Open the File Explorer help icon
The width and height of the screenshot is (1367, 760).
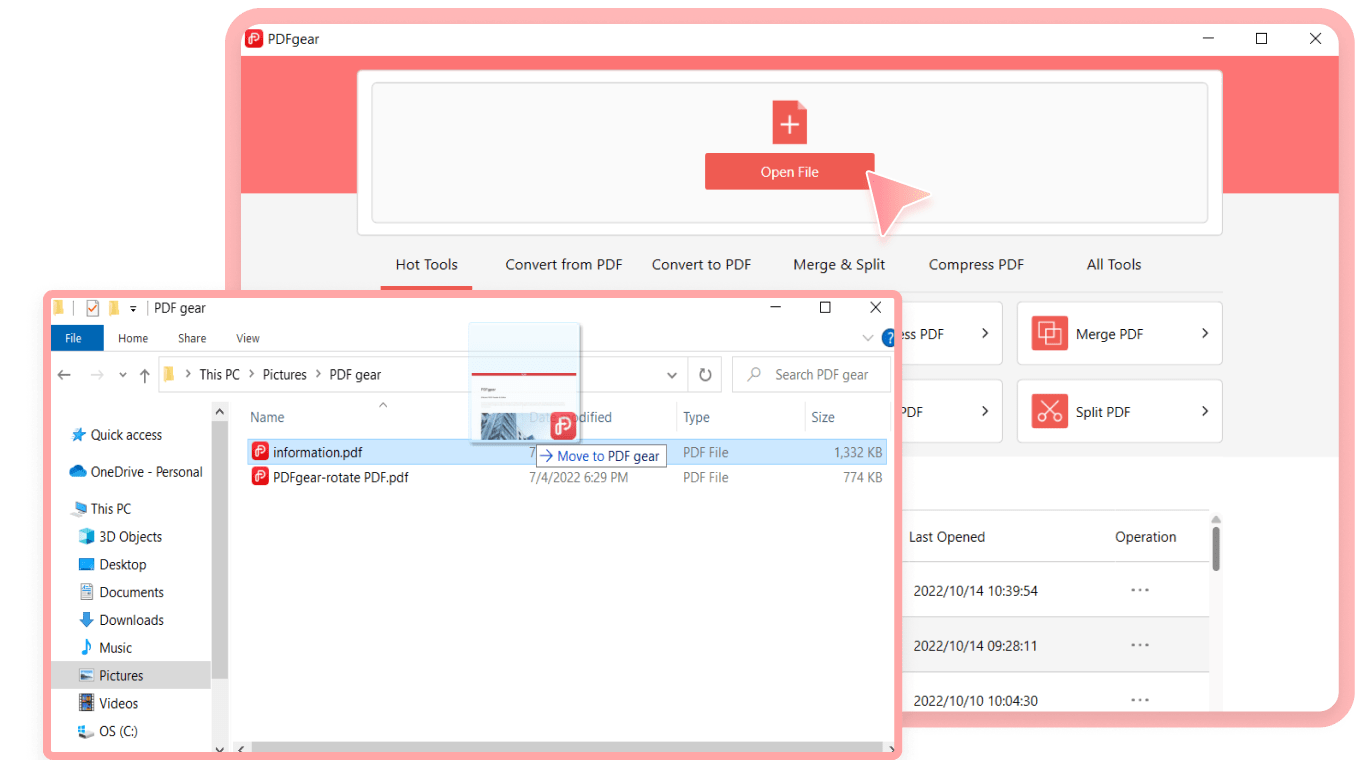pos(888,338)
